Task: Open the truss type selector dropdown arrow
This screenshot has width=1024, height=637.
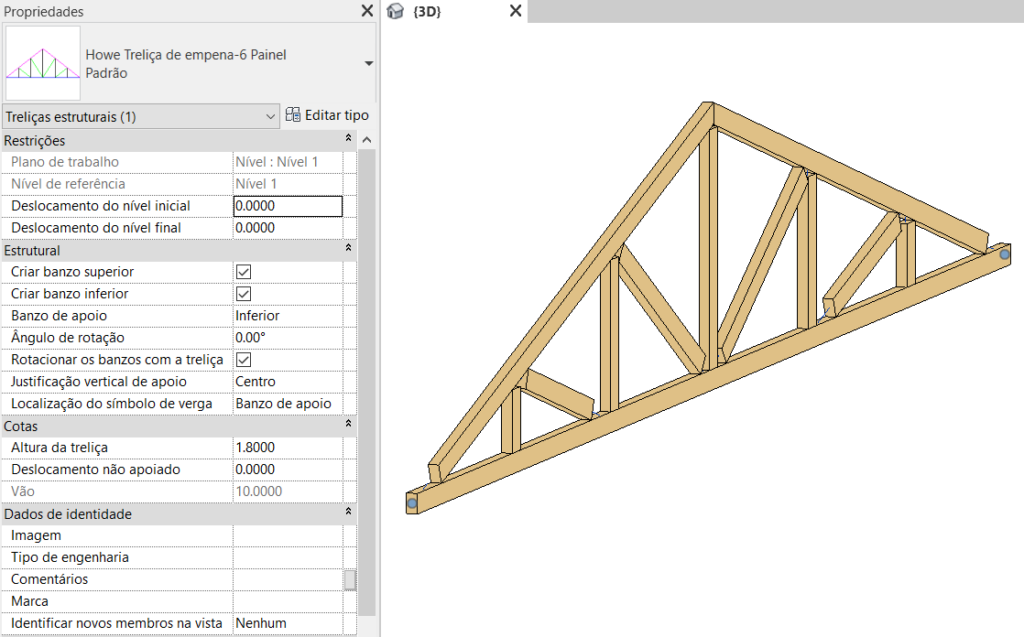Action: (x=368, y=63)
